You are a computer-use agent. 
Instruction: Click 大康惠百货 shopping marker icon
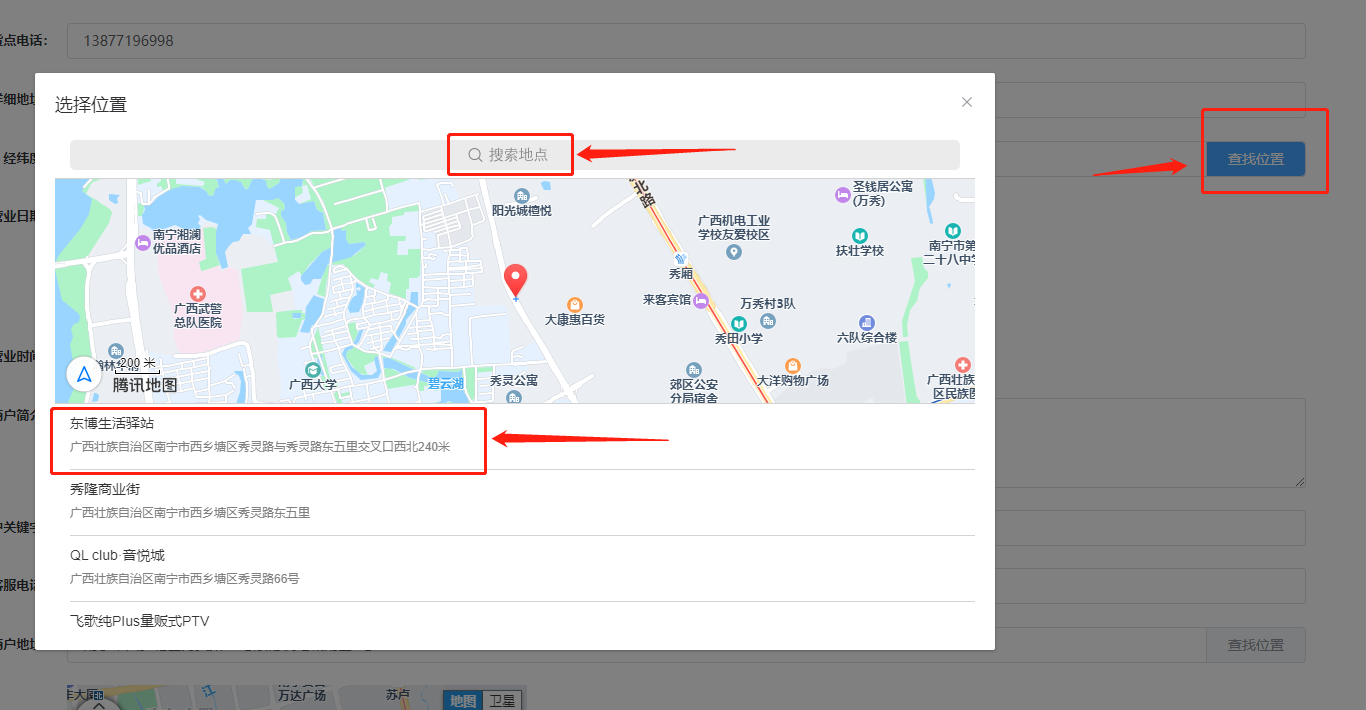(x=575, y=305)
